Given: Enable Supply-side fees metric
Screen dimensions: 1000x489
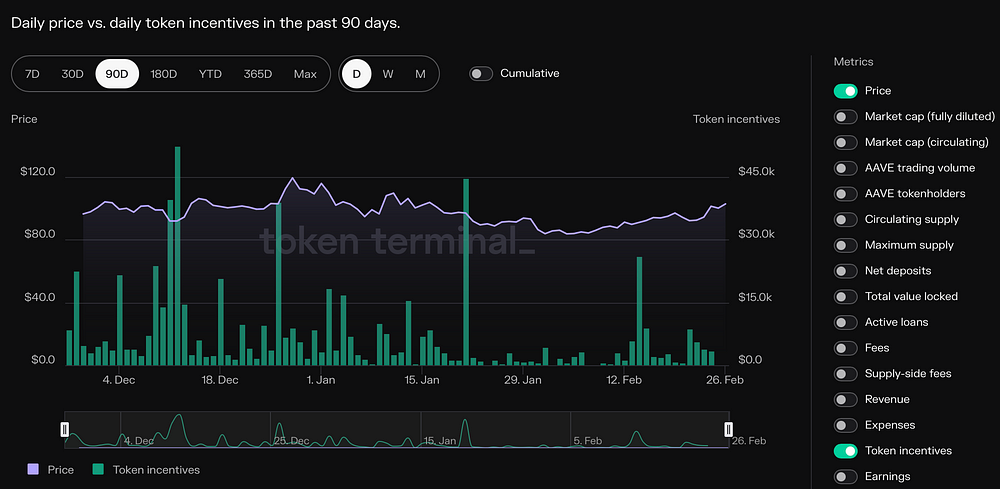Looking at the screenshot, I should [x=846, y=374].
